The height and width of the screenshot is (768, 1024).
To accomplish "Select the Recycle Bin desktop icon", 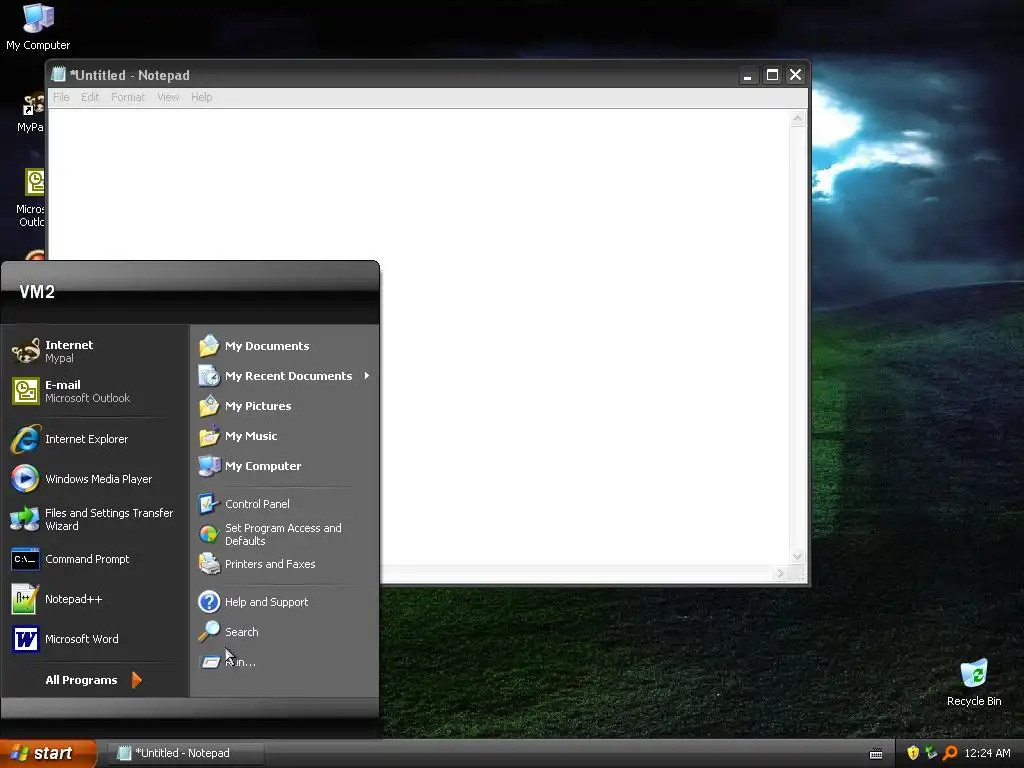I will pos(974,682).
